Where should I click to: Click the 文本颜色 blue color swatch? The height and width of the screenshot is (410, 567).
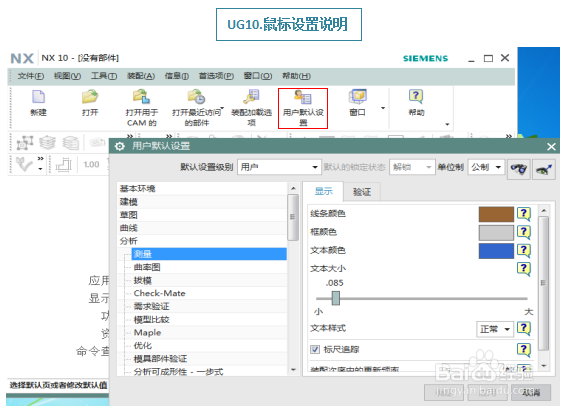click(496, 251)
